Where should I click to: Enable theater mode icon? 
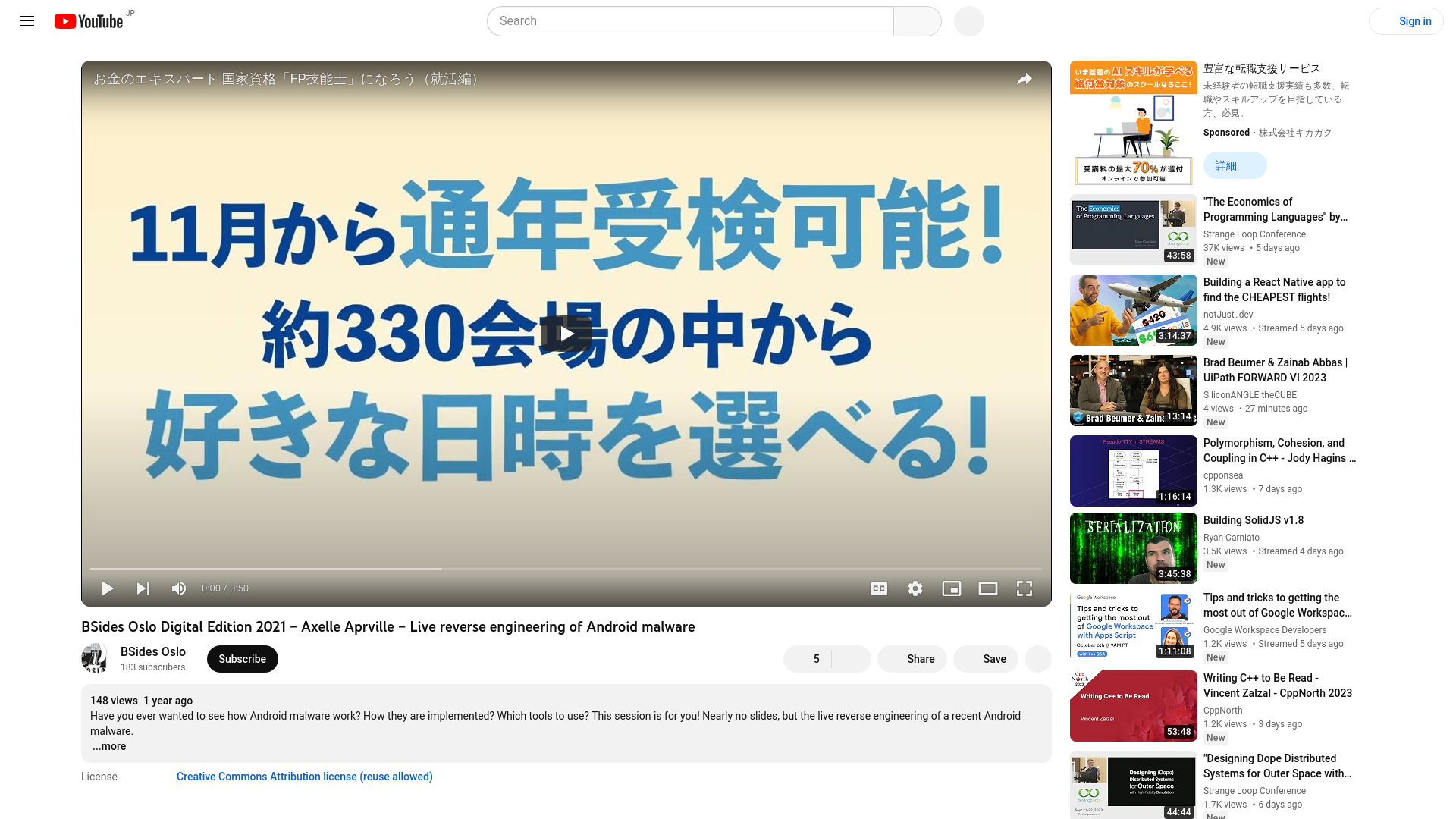(988, 589)
